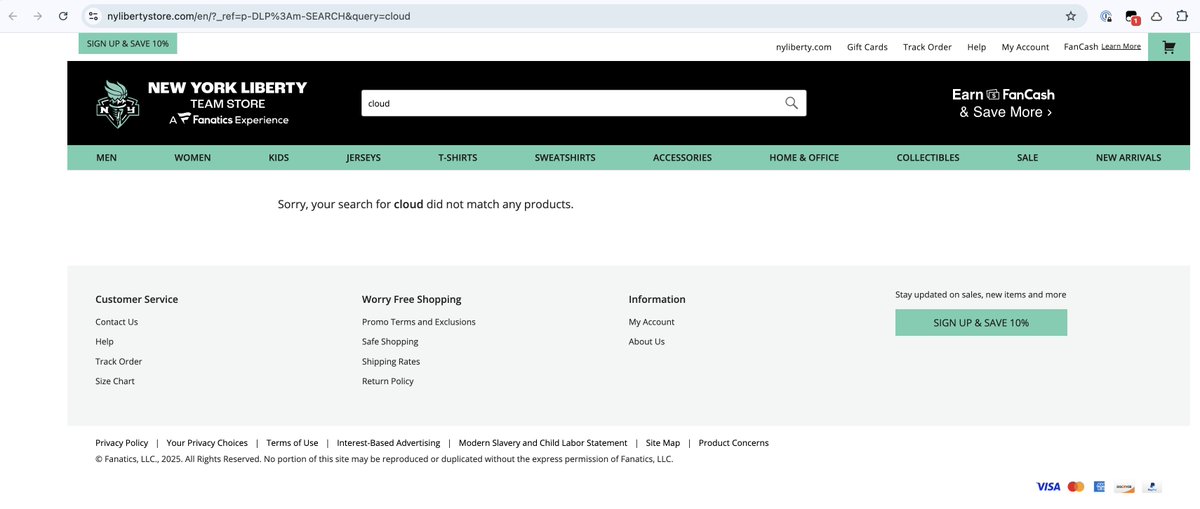Click the shield extension icon in toolbar
Viewport: 1200px width, 509px height.
1105,16
